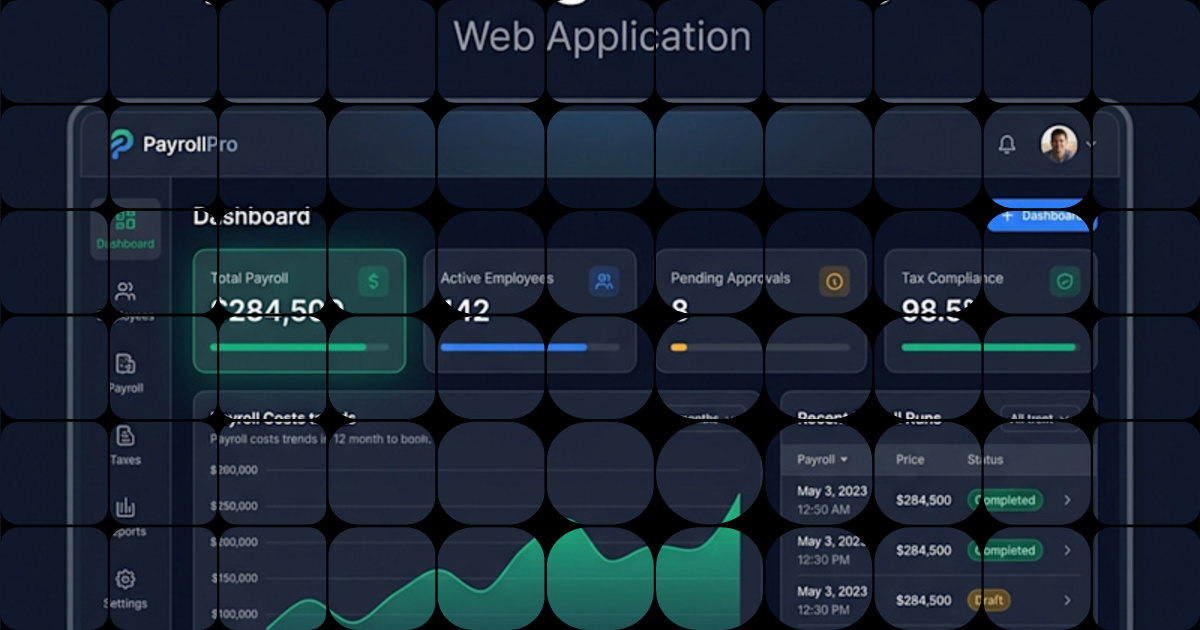Expand the May 3, 2023 12:50 AM row chevron

click(1067, 500)
